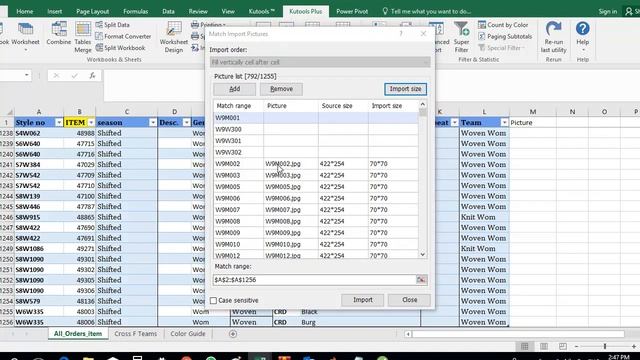This screenshot has width=640, height=360.
Task: Click the horizontal sheet scrollbar
Action: pyautogui.click(x=518, y=334)
